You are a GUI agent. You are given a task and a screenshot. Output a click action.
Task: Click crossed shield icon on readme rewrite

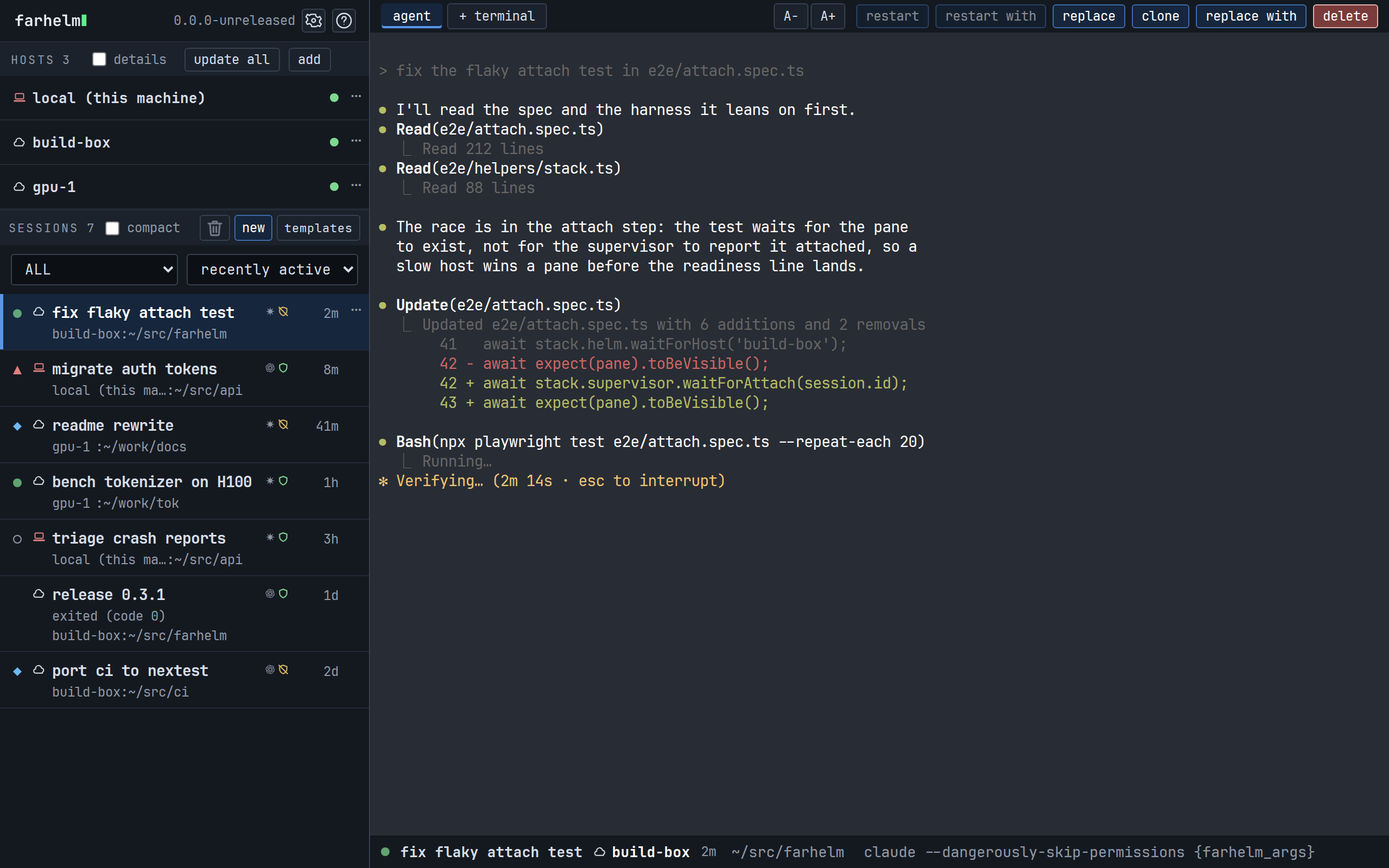284,424
